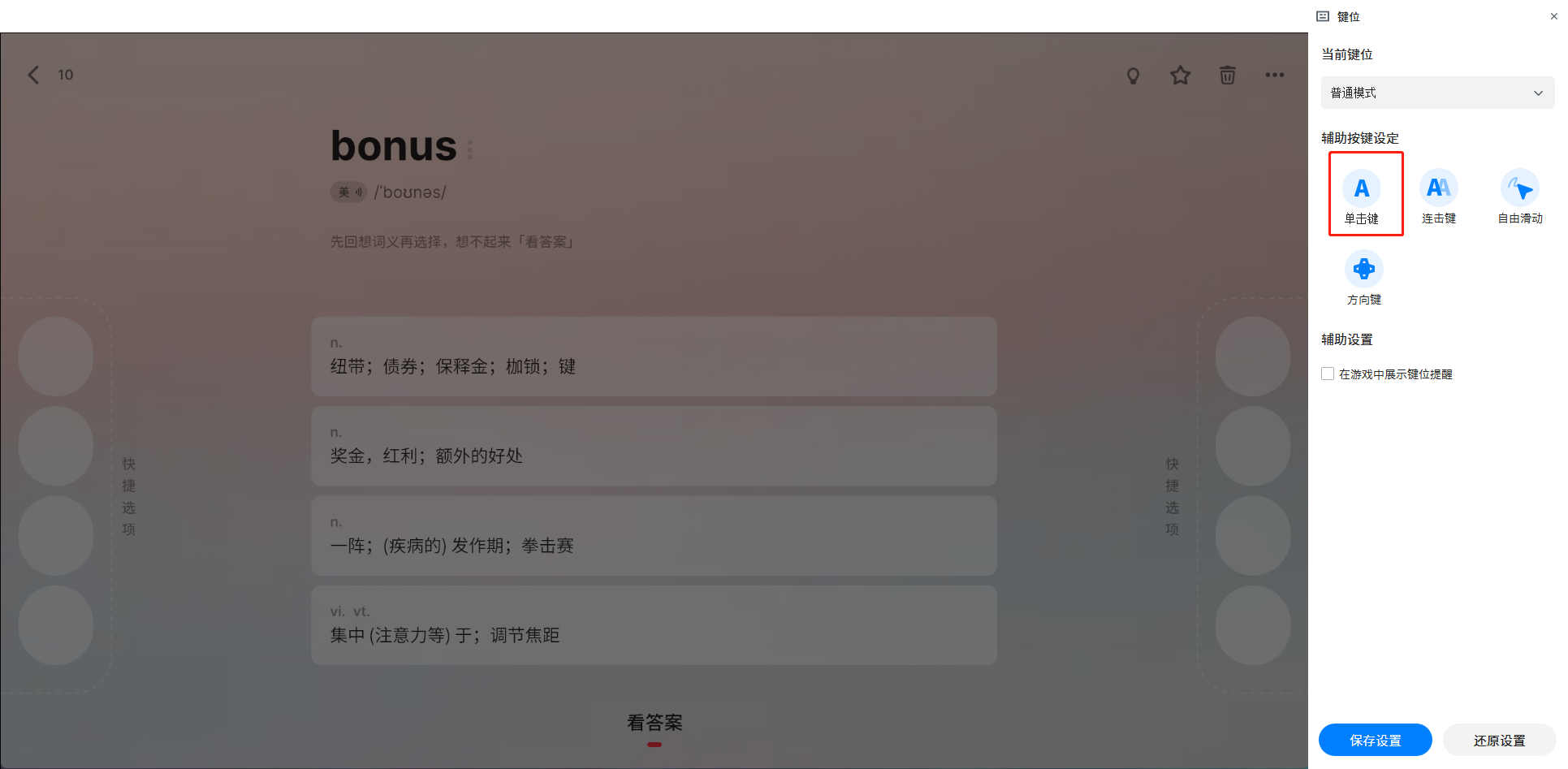Open the three-dot more options menu
This screenshot has width=1568, height=769.
pos(1275,76)
